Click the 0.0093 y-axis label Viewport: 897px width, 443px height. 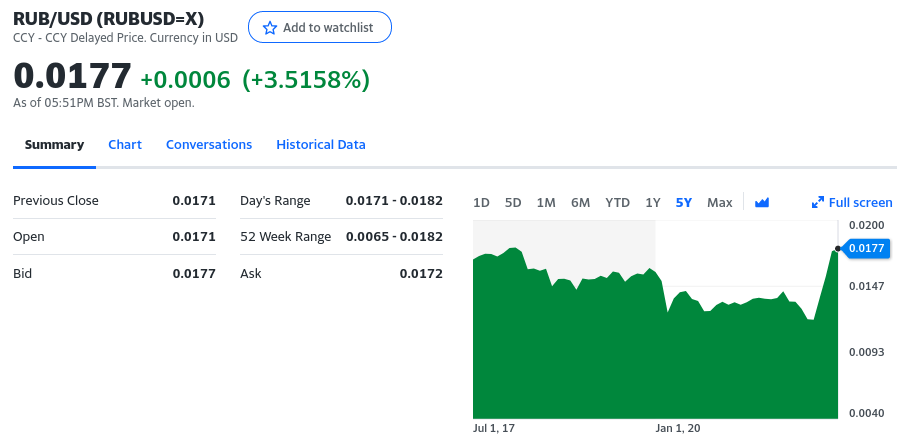pyautogui.click(x=867, y=352)
